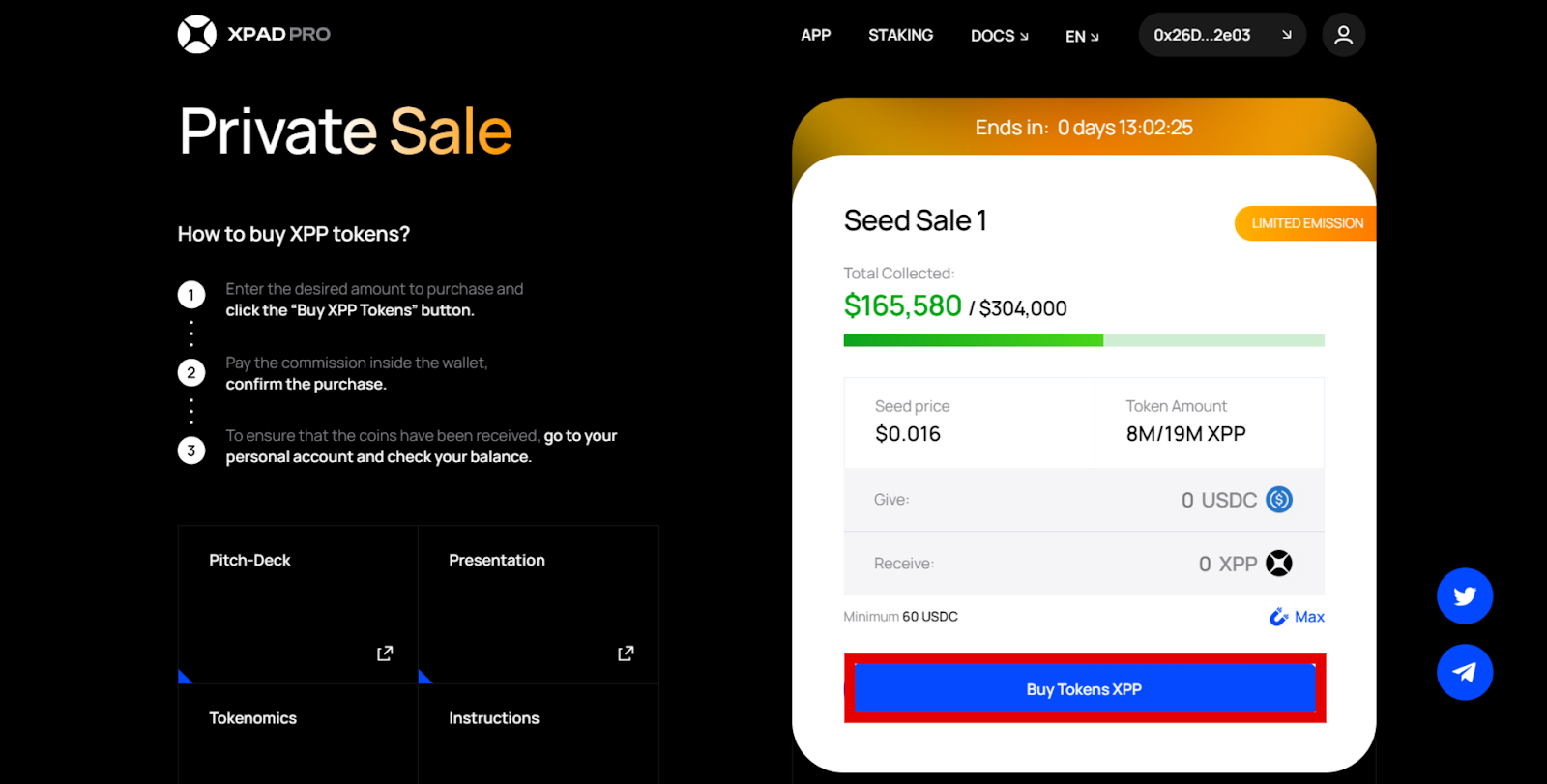The height and width of the screenshot is (784, 1547).
Task: Open the wallet address 0x26D...2e03 dropdown
Action: (x=1222, y=35)
